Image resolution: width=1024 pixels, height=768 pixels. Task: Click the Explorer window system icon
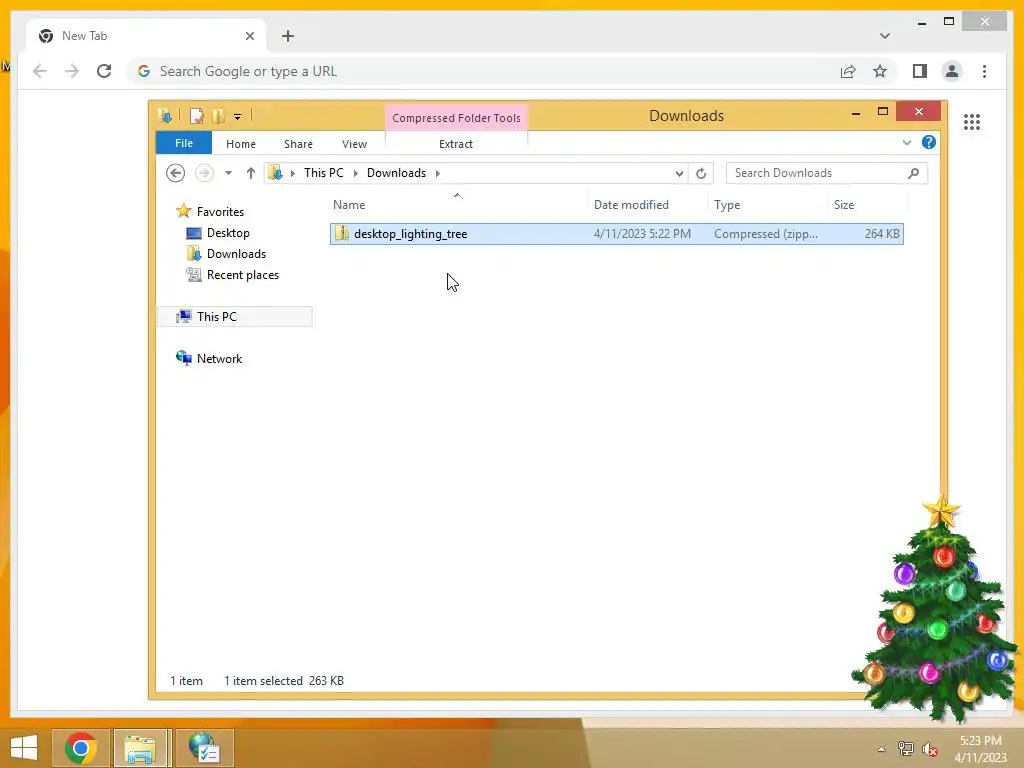tap(165, 116)
